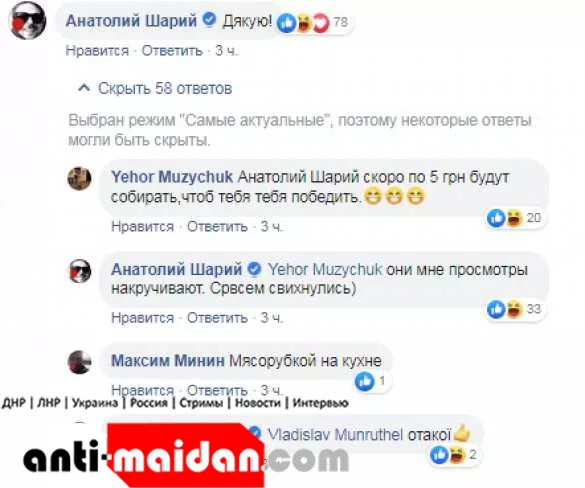Viewport: 585px width, 488px height.
Task: Click the like icon on Максим Минин's comment
Action: pos(365,382)
